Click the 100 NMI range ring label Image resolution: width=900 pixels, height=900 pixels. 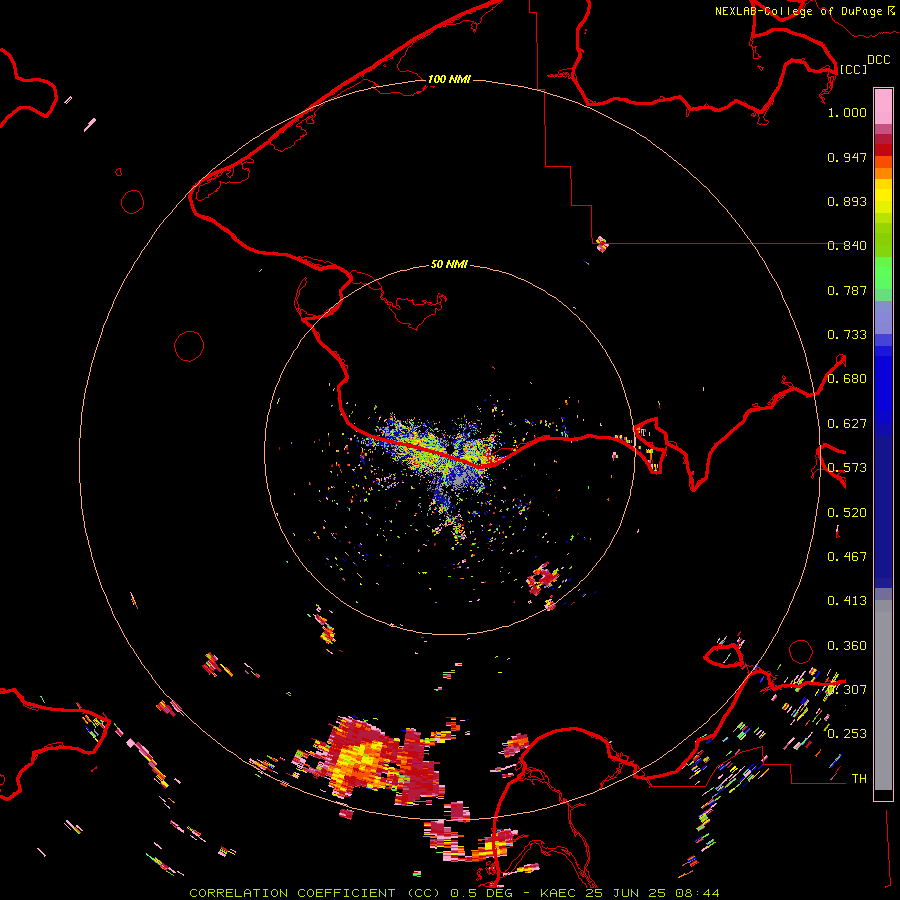(x=449, y=79)
